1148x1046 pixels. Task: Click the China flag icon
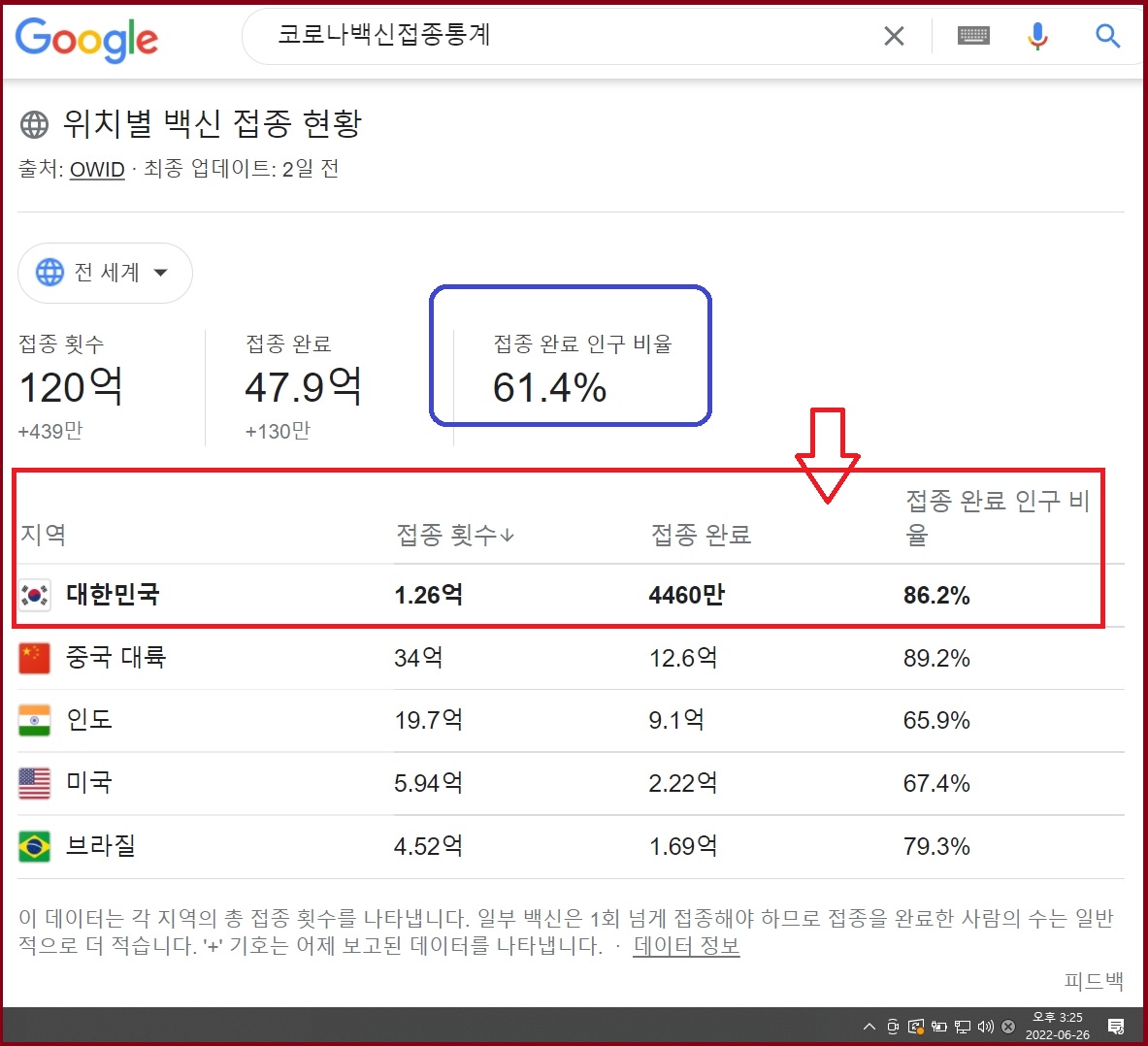[34, 657]
